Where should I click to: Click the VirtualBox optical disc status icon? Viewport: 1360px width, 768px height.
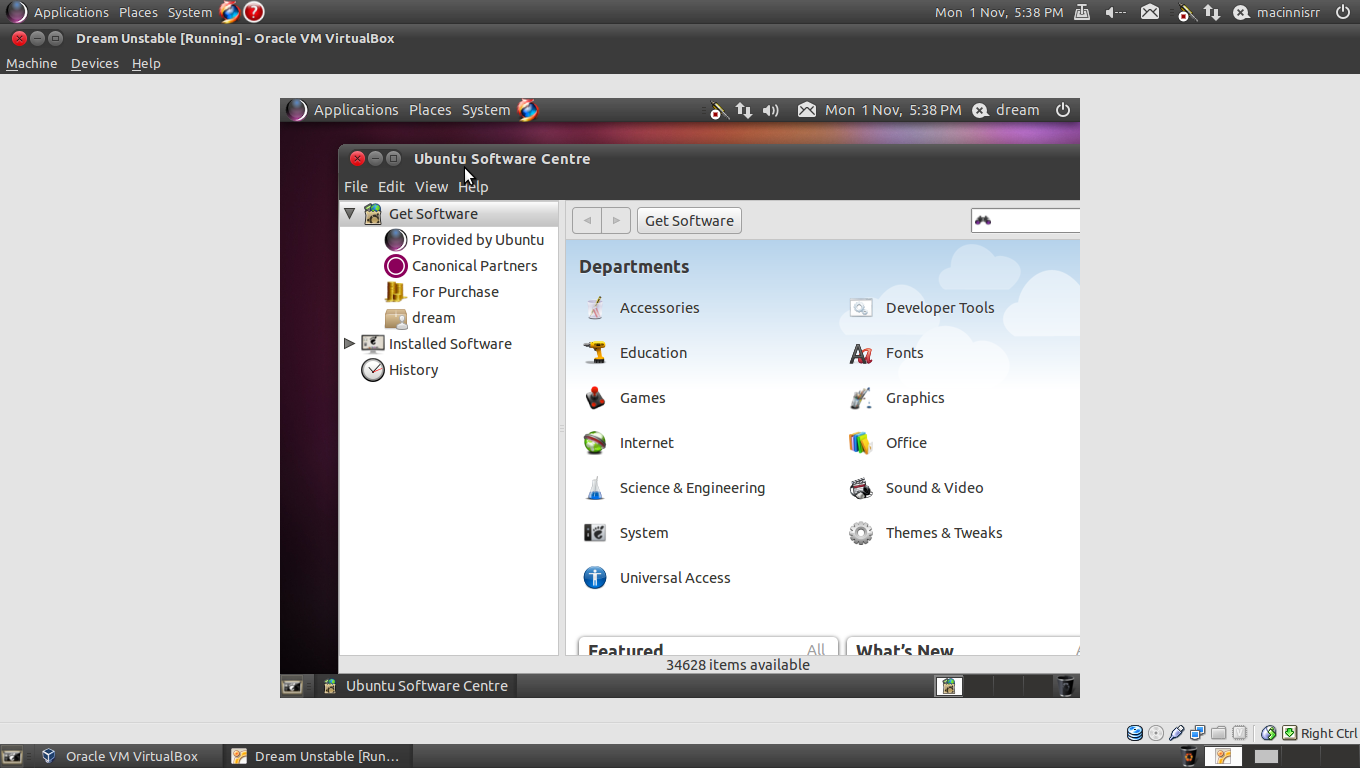tap(1156, 733)
